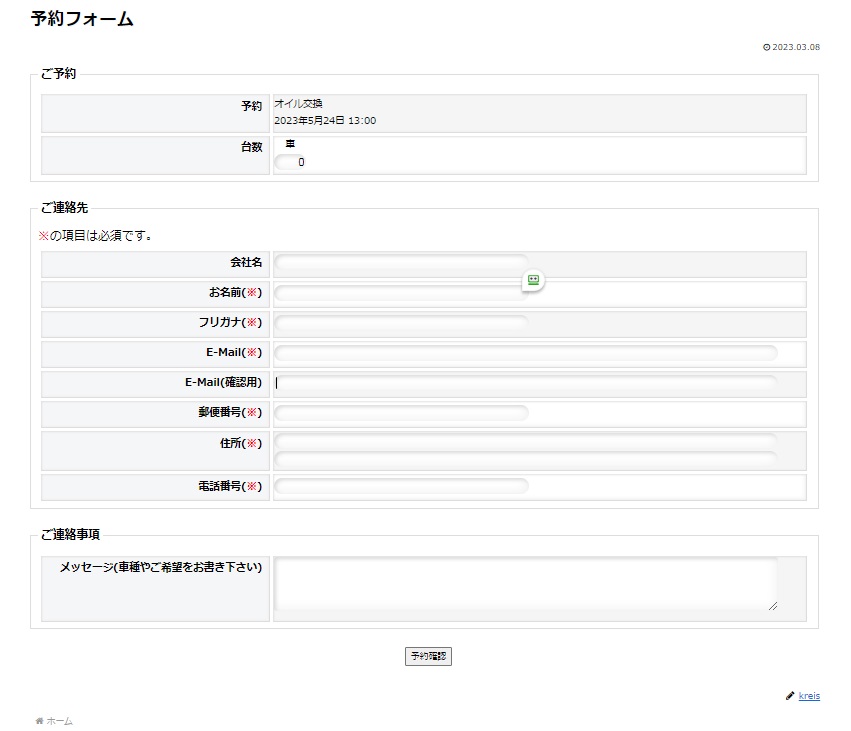Click the second 住所 address line
Screen dimensions: 851x731
tap(525, 459)
